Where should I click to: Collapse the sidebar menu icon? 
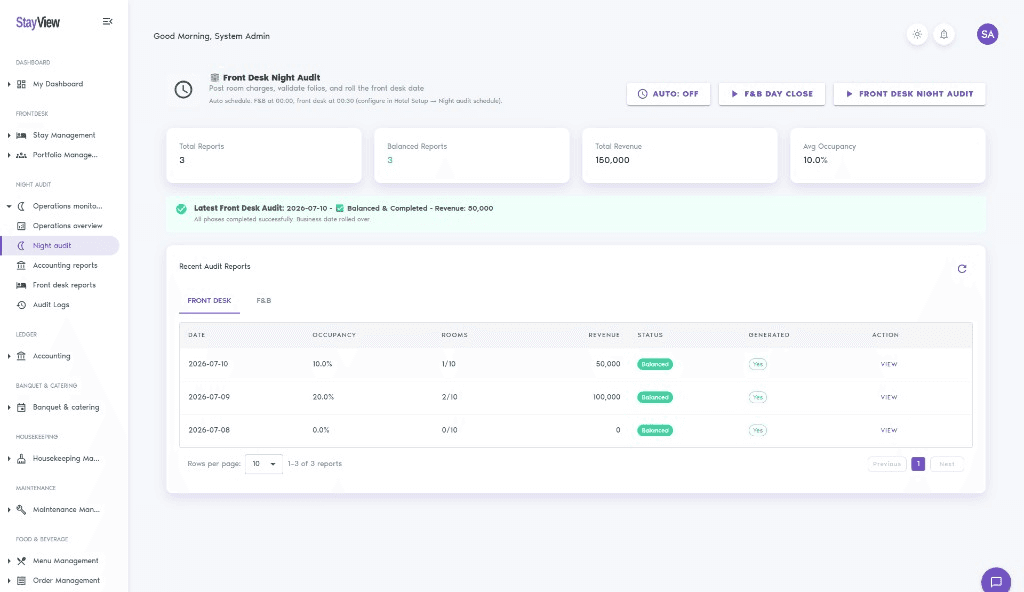tap(108, 22)
